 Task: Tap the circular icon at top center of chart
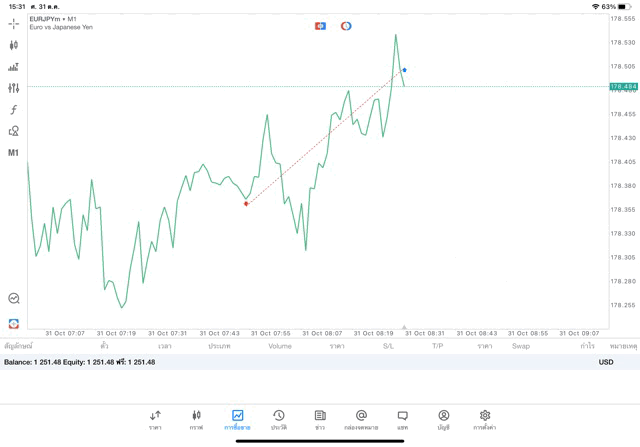tap(346, 26)
